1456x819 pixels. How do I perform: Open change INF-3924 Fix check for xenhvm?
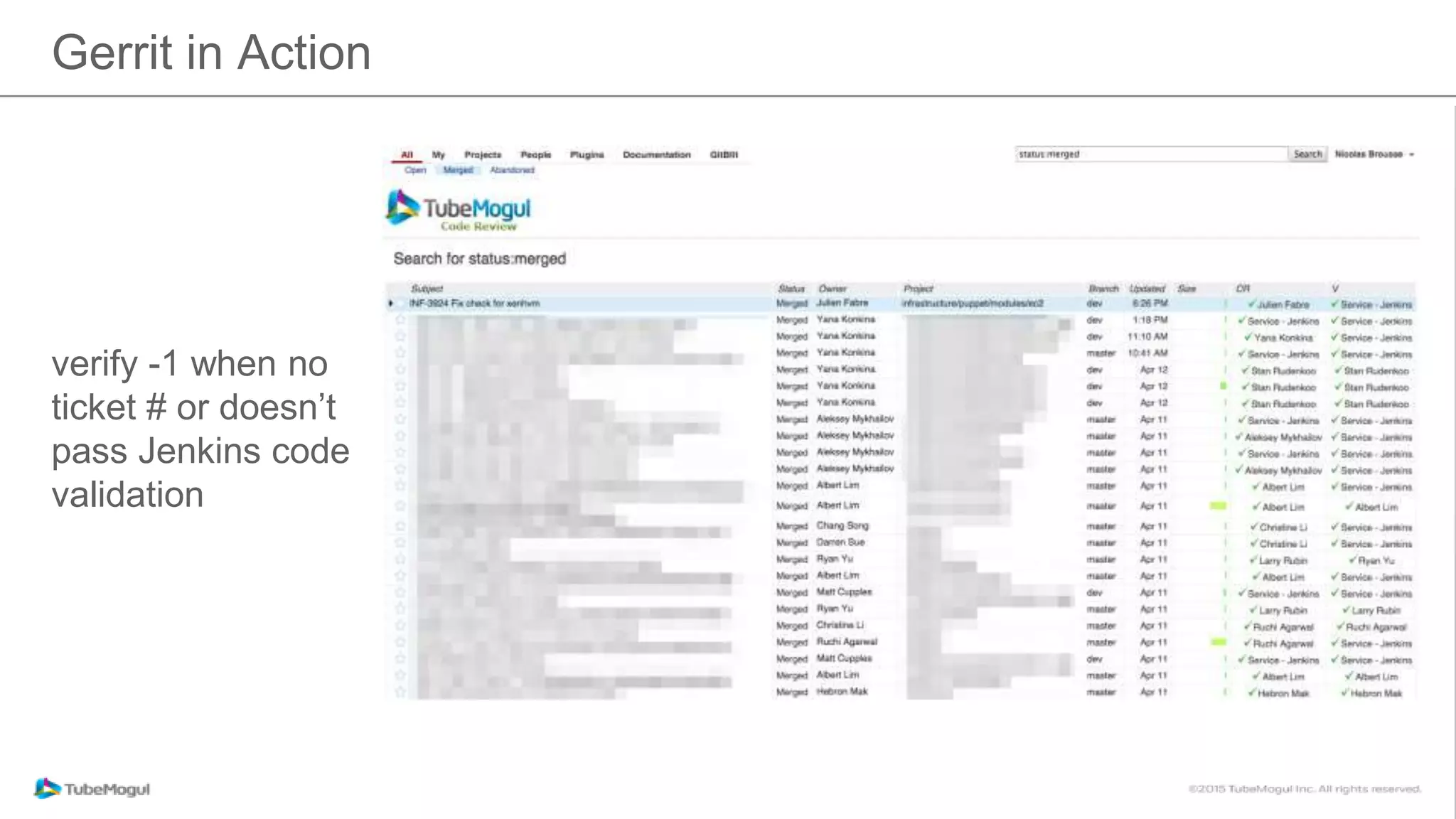coord(474,304)
